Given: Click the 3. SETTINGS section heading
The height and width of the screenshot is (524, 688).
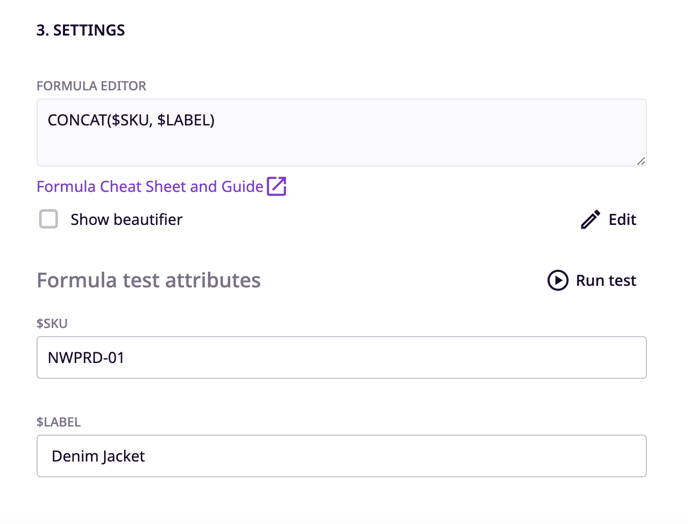Looking at the screenshot, I should pyautogui.click(x=81, y=30).
